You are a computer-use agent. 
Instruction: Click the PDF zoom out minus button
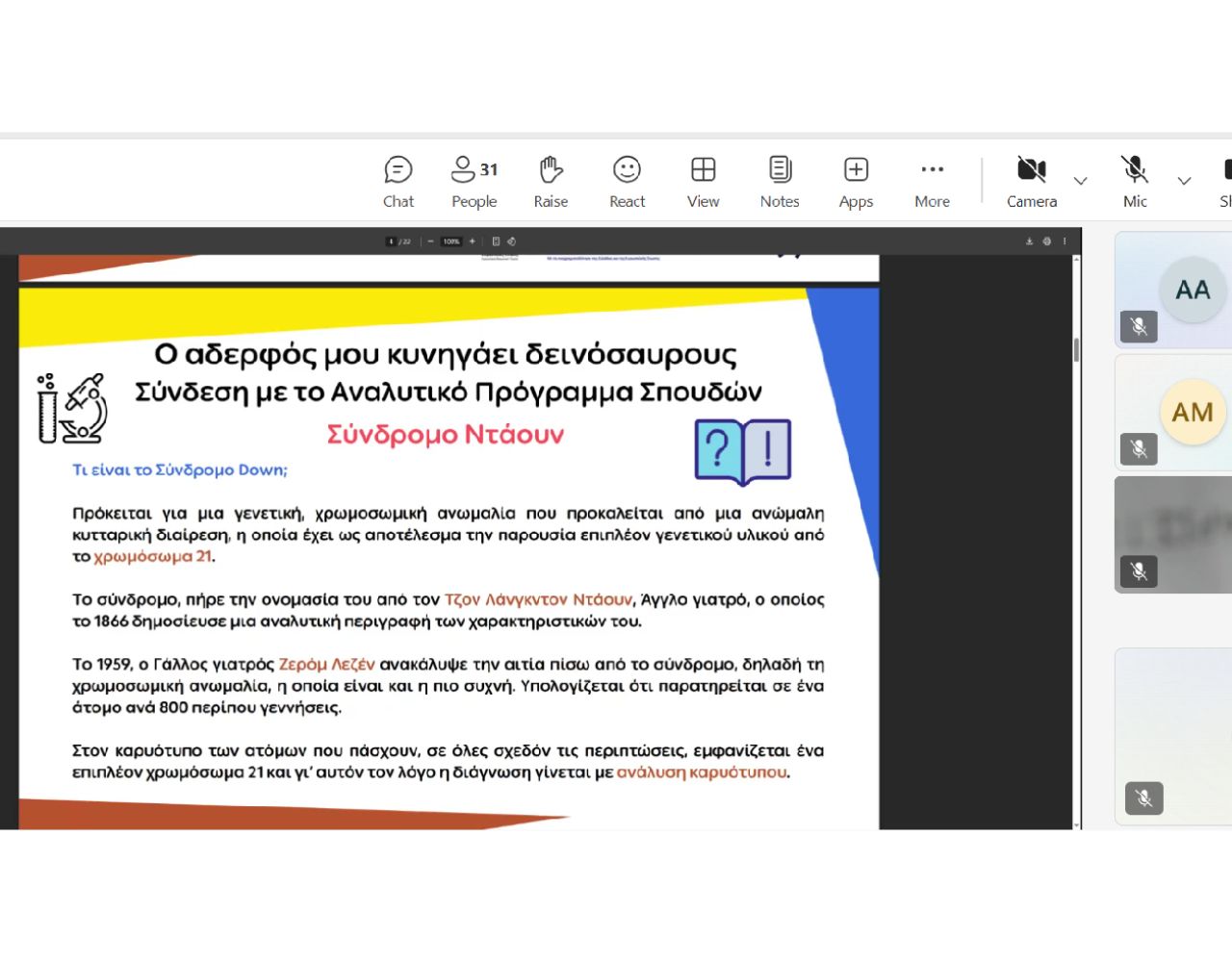tap(430, 241)
